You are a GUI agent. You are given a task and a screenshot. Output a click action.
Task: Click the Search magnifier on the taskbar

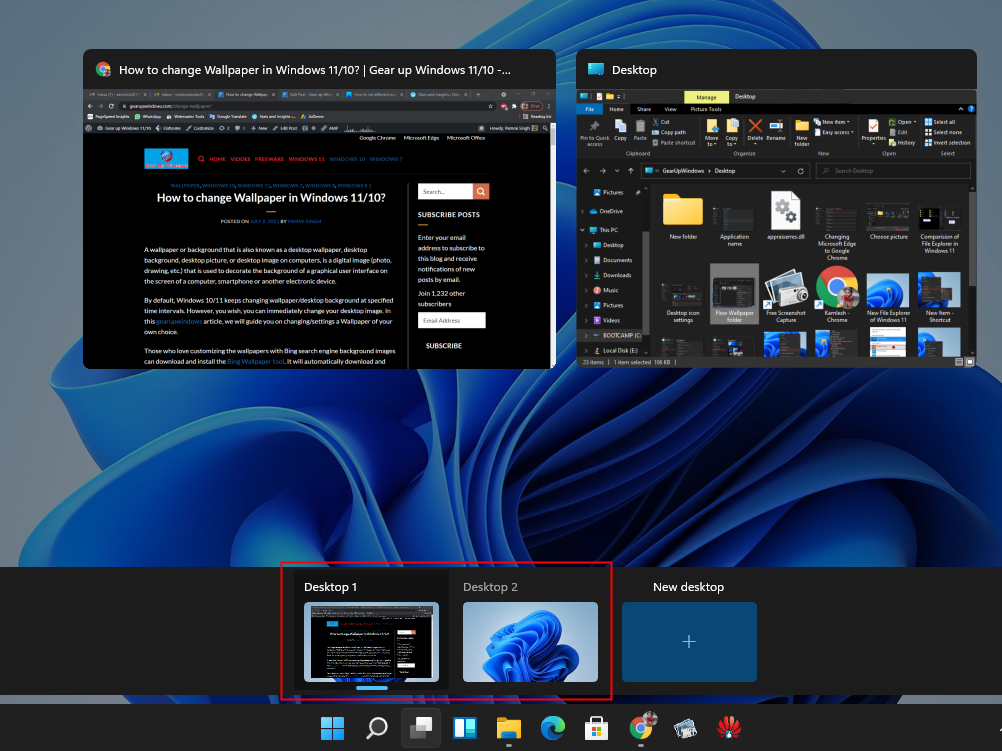pos(376,727)
